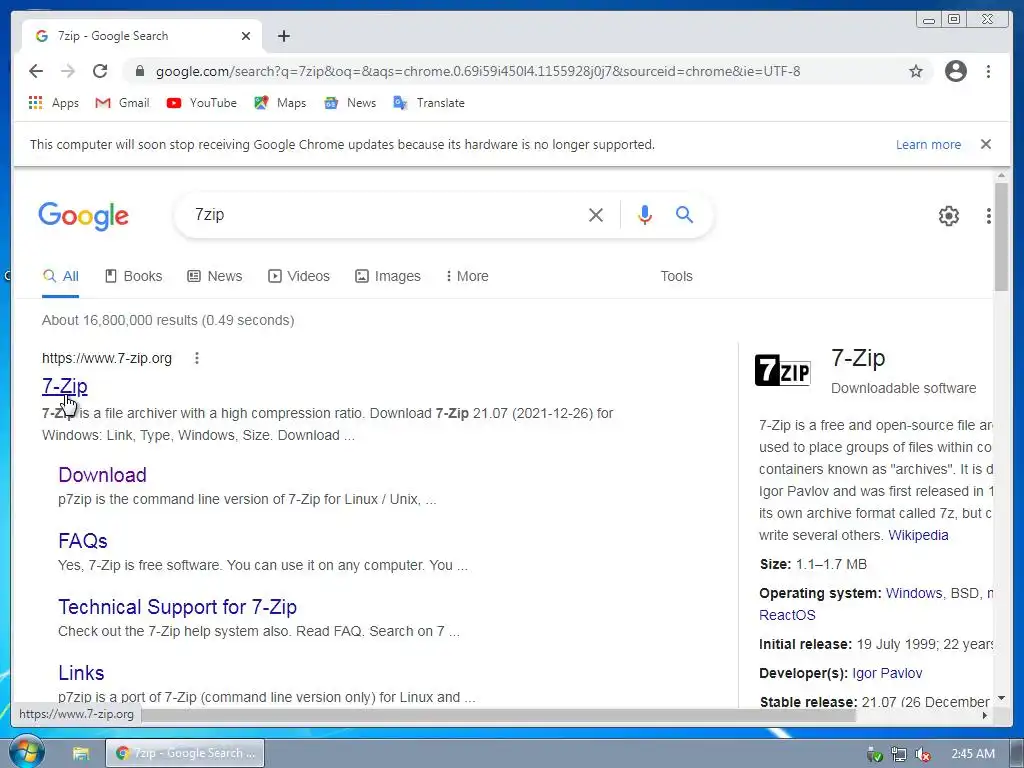1024x768 pixels.
Task: Open the search Tools options
Action: [676, 276]
